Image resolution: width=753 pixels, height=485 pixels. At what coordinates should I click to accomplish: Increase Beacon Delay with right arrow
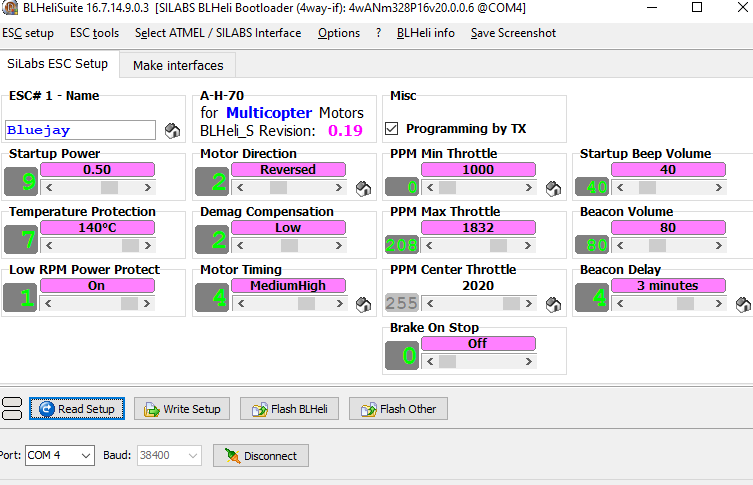(x=719, y=303)
